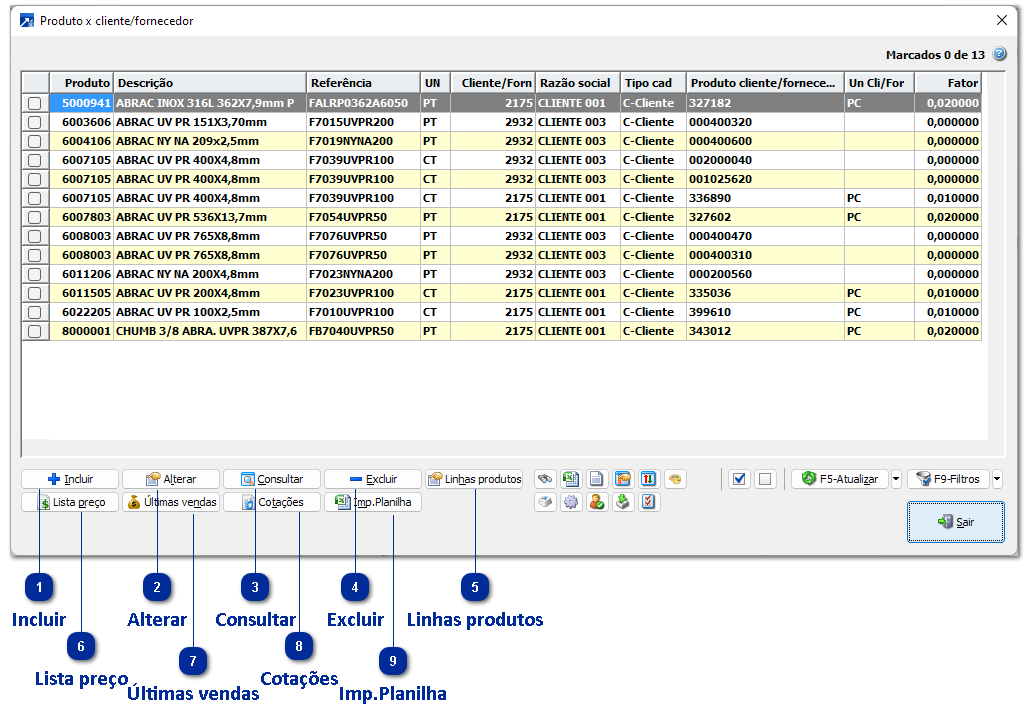This screenshot has width=1027, height=722.
Task: Open the color palette icon
Action: point(675,479)
